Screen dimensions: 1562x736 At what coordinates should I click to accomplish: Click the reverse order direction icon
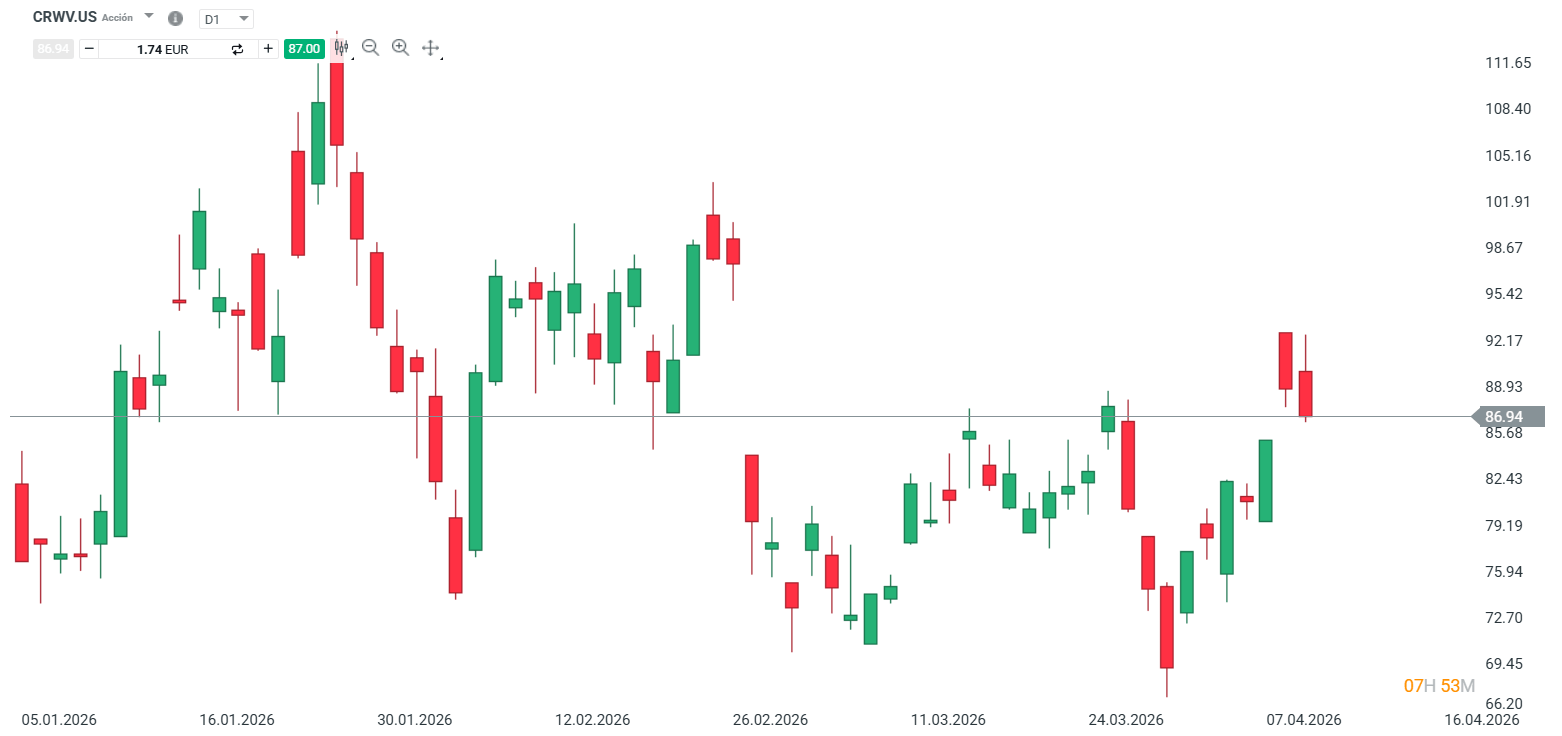(x=237, y=48)
